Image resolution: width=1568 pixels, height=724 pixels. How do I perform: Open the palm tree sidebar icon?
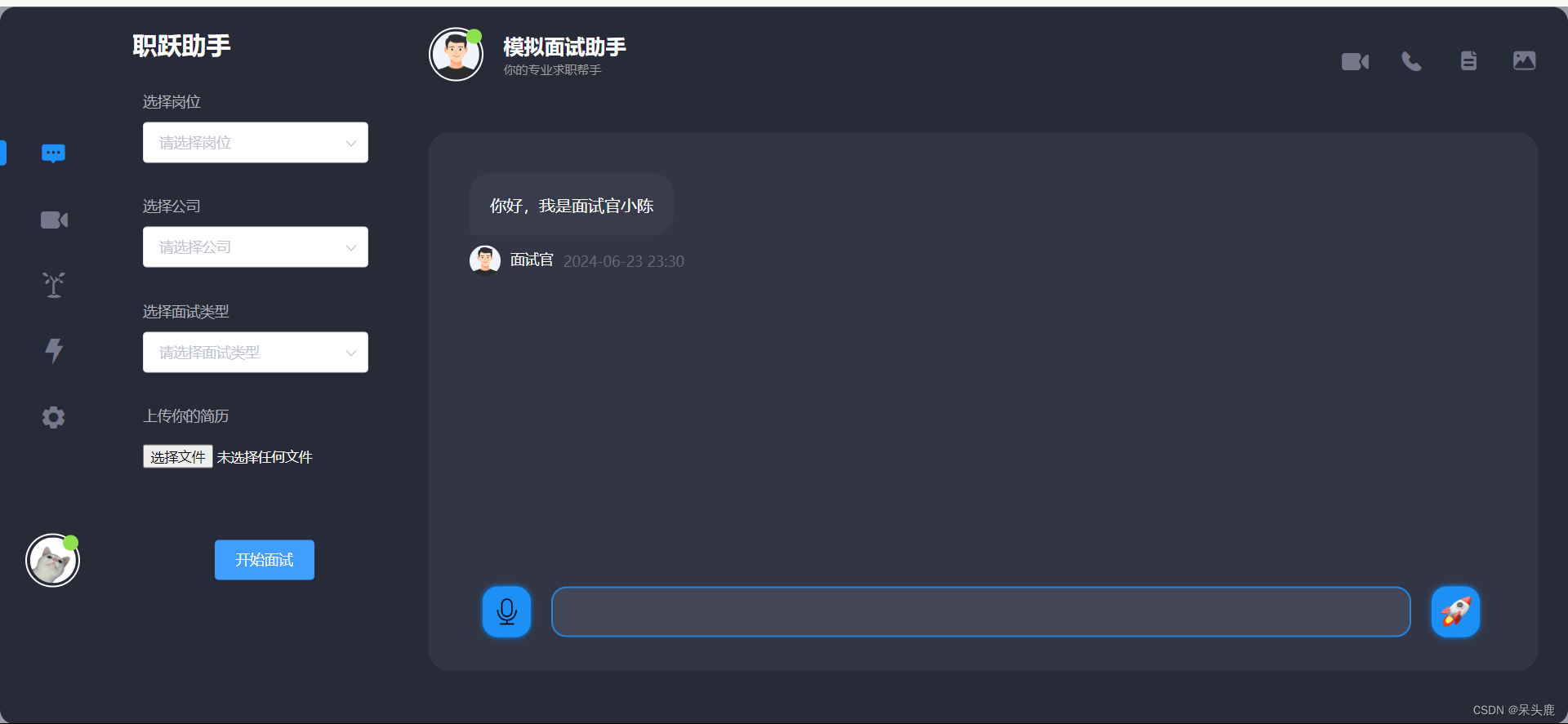tap(54, 285)
